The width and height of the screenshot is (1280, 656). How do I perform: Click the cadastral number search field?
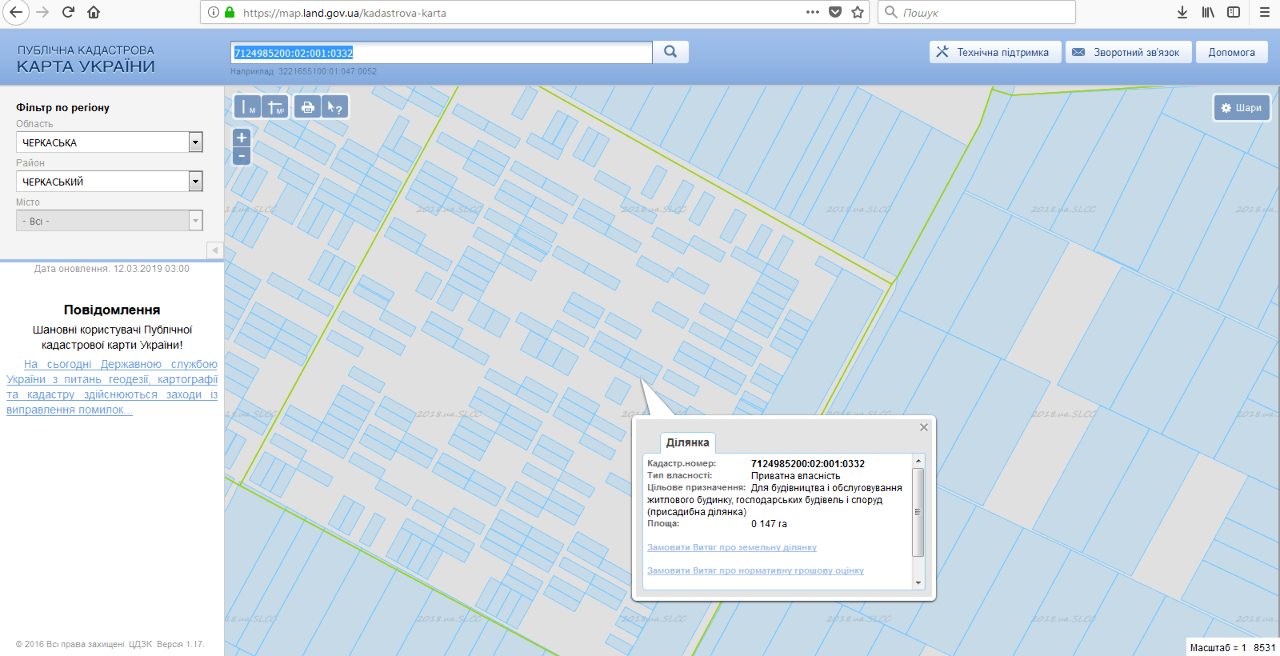[x=441, y=52]
